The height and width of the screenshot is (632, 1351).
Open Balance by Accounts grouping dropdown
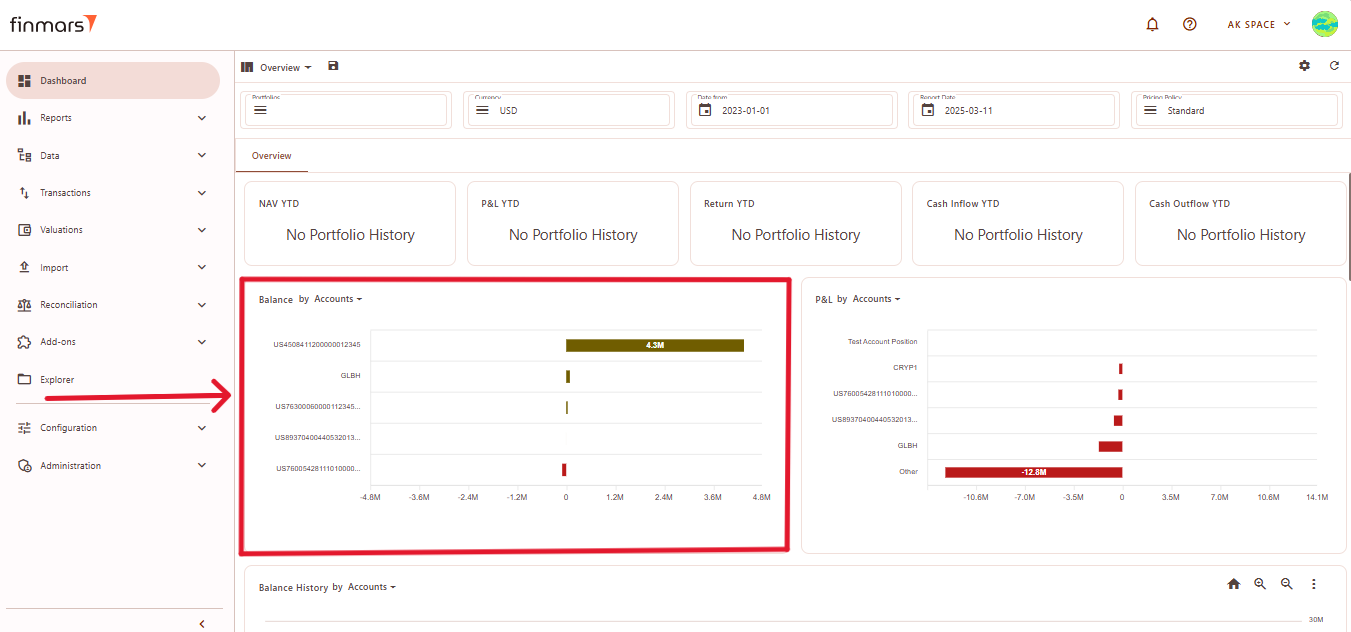(338, 299)
